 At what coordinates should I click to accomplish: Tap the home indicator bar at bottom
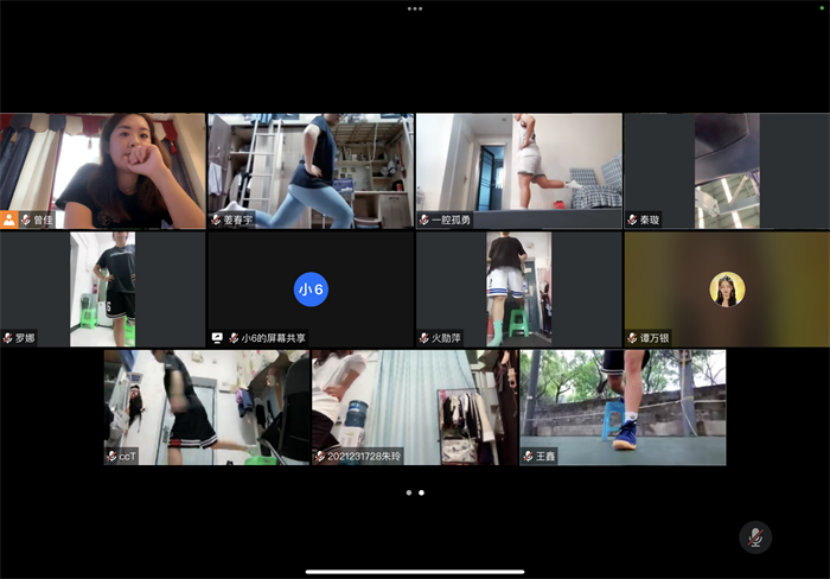tap(415, 572)
